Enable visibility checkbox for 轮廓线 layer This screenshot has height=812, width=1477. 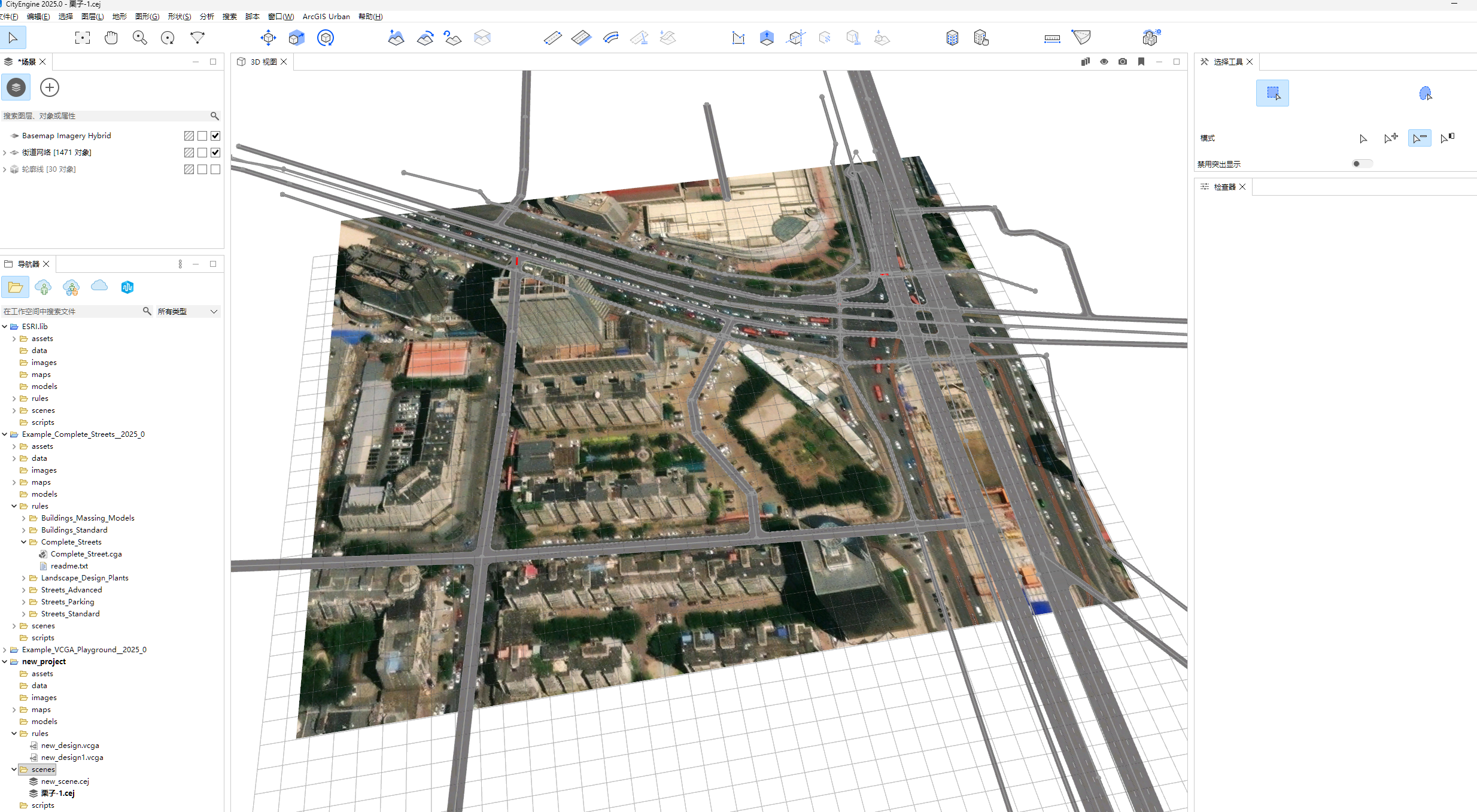215,169
